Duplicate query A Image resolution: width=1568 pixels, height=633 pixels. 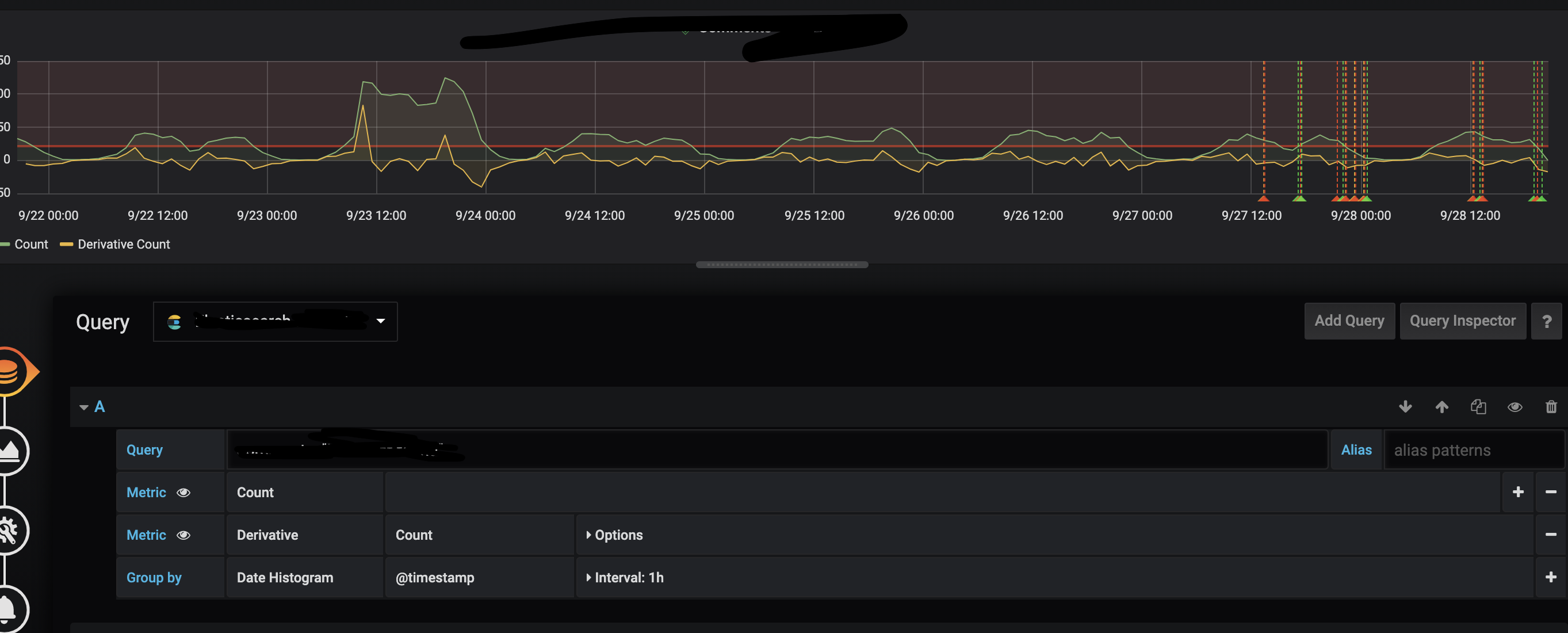[x=1478, y=407]
